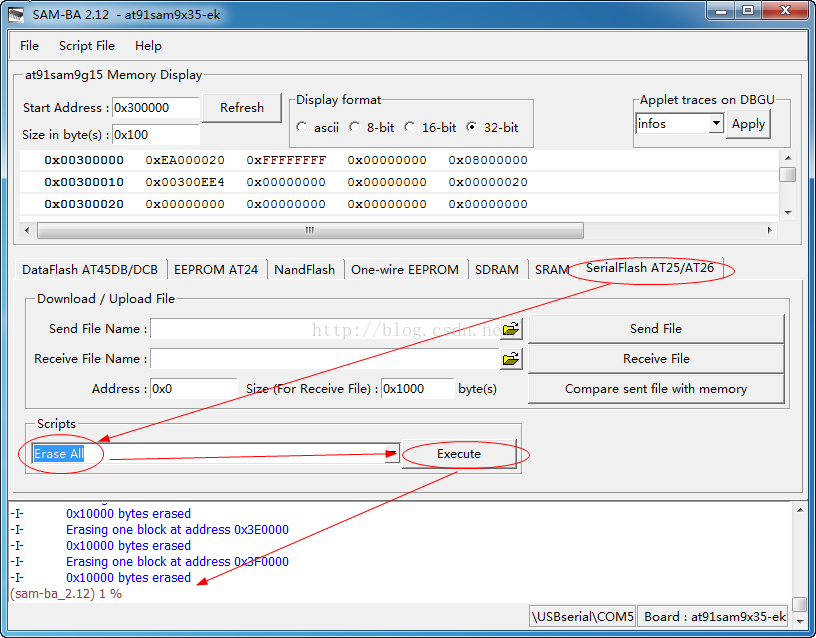This screenshot has height=638, width=816.
Task: Click the \USBserial\COM5 status entry
Action: (582, 617)
